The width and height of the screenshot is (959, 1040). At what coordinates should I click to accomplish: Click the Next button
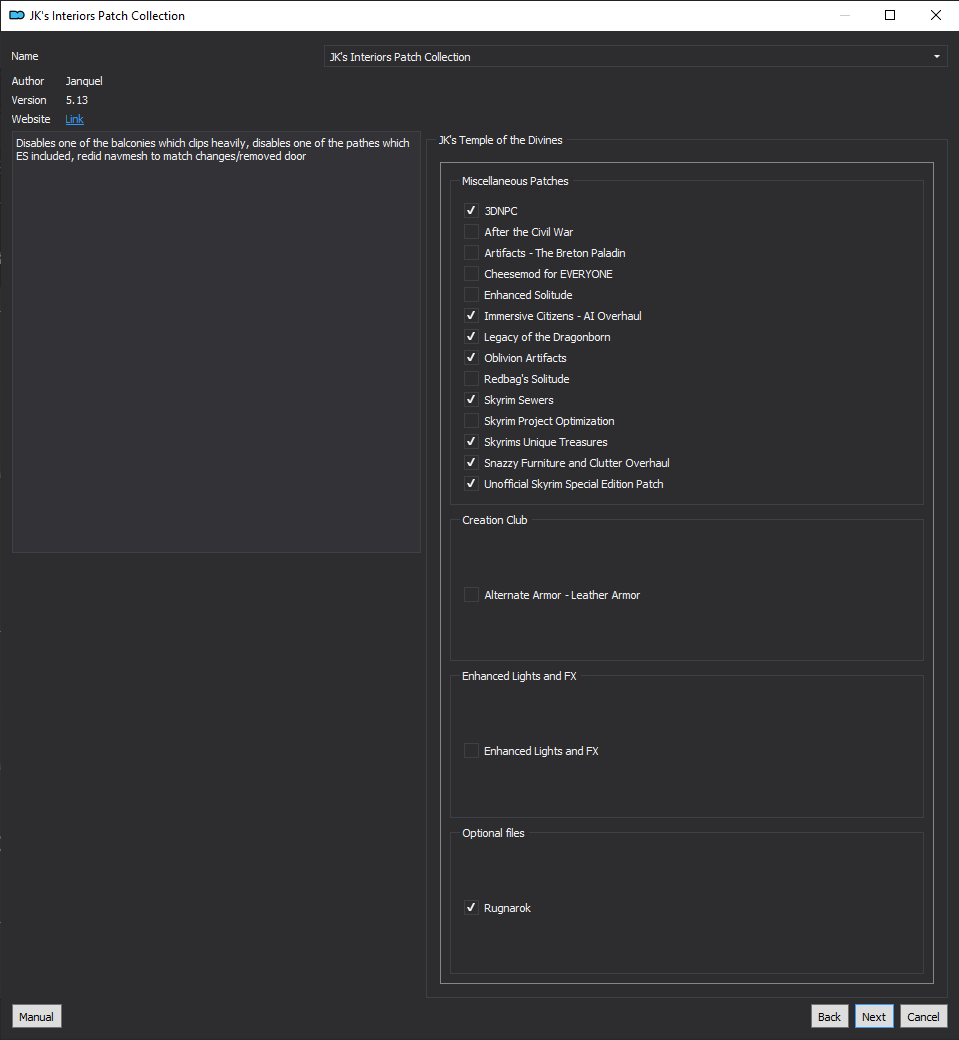click(873, 1017)
